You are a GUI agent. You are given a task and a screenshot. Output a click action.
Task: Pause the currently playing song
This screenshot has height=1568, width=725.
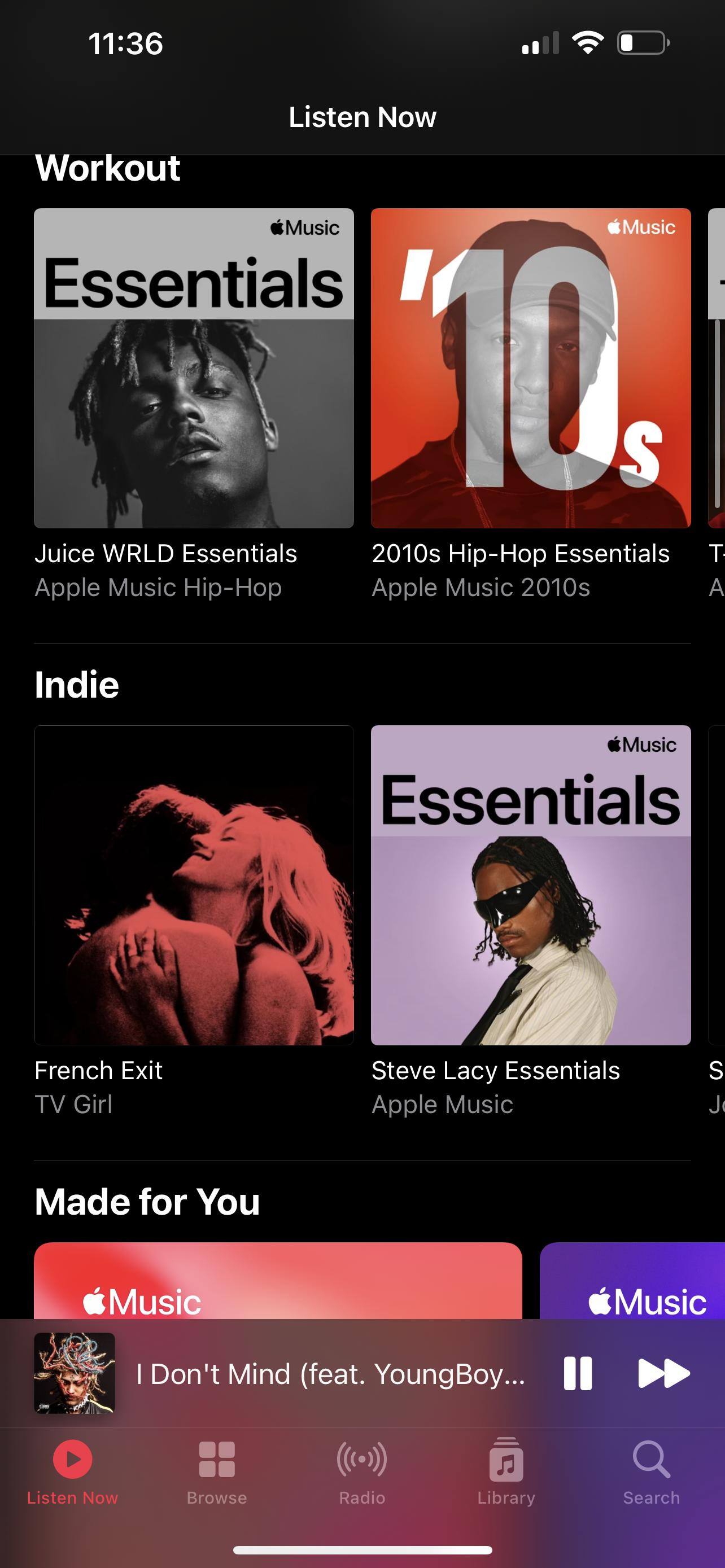click(x=577, y=1373)
